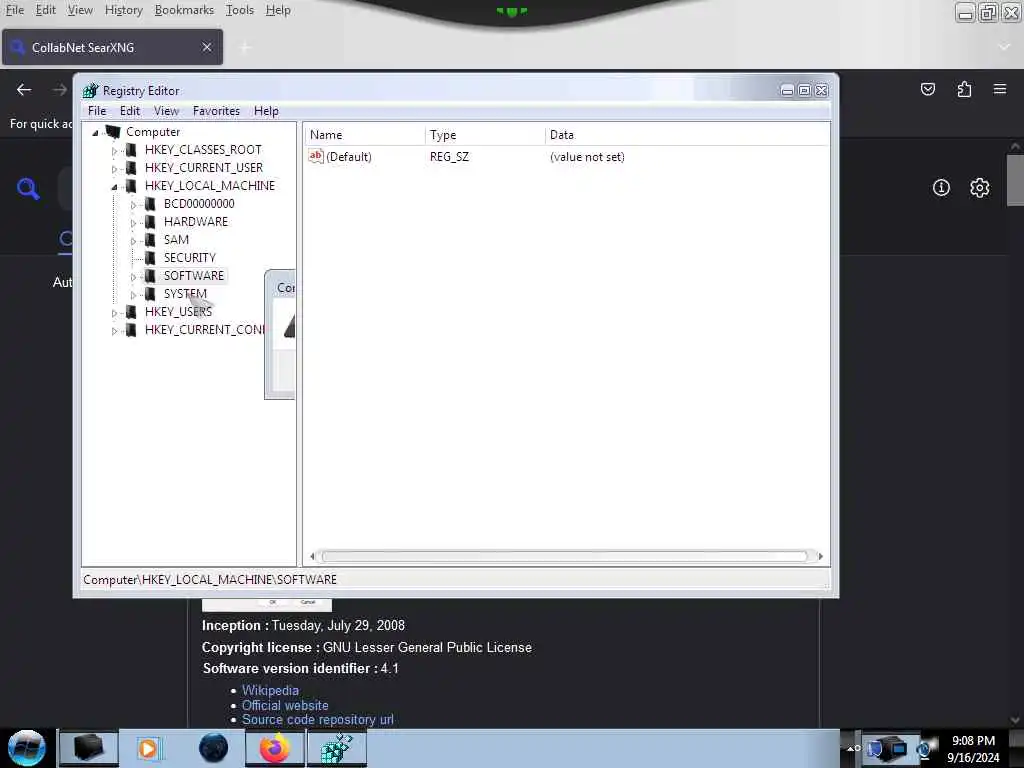
Task: Collapse HKEY_LOCAL_MACHINE key
Action: point(114,187)
